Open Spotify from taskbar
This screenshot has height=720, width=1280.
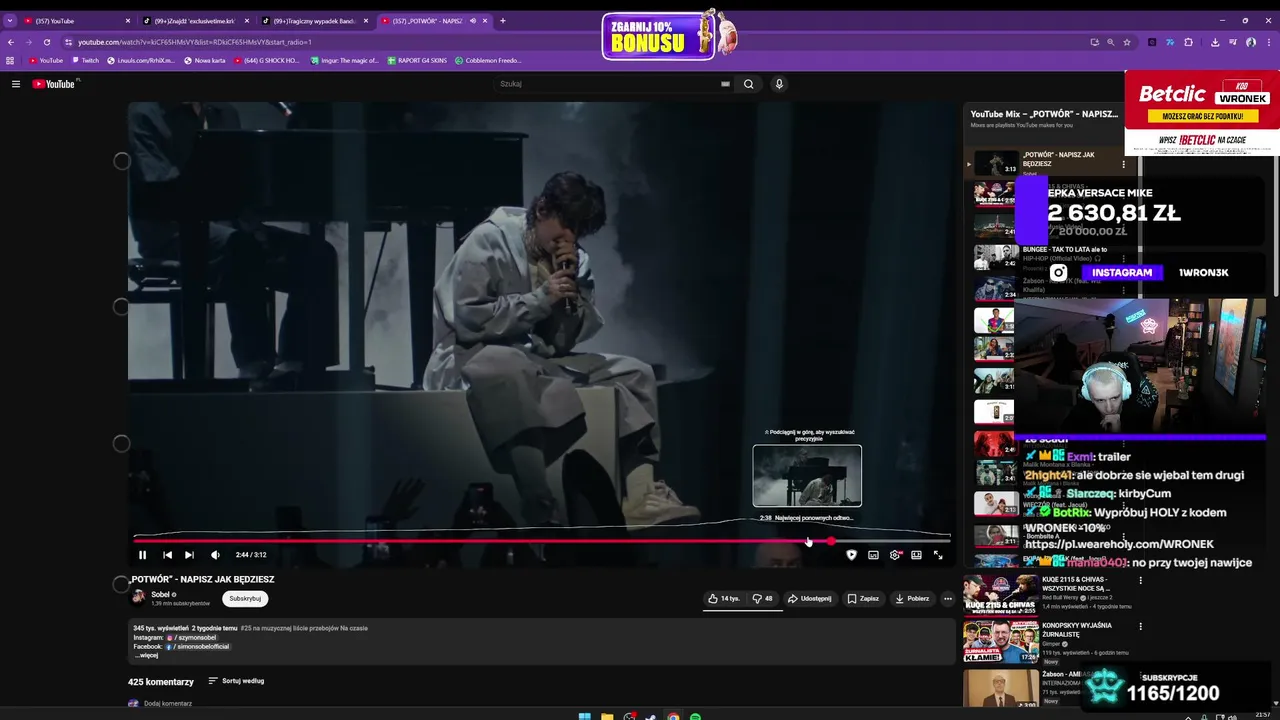(x=695, y=716)
